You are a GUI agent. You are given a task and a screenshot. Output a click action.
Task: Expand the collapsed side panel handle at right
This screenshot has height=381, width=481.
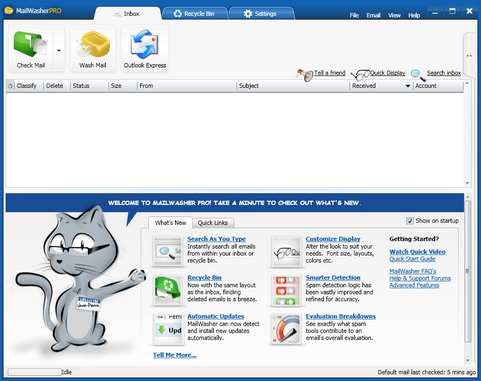(469, 55)
